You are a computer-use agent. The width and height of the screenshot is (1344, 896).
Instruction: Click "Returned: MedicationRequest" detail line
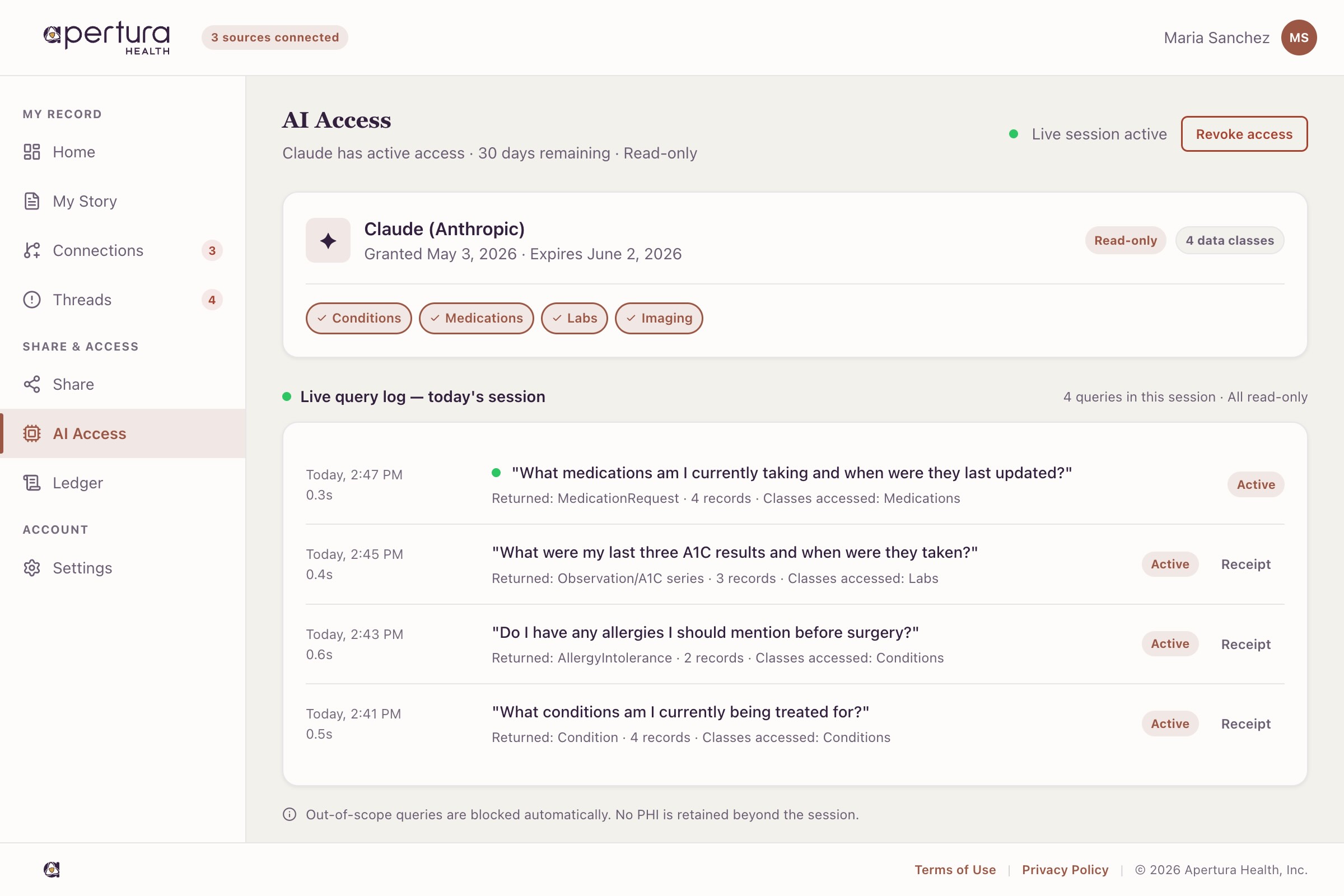[x=726, y=498]
